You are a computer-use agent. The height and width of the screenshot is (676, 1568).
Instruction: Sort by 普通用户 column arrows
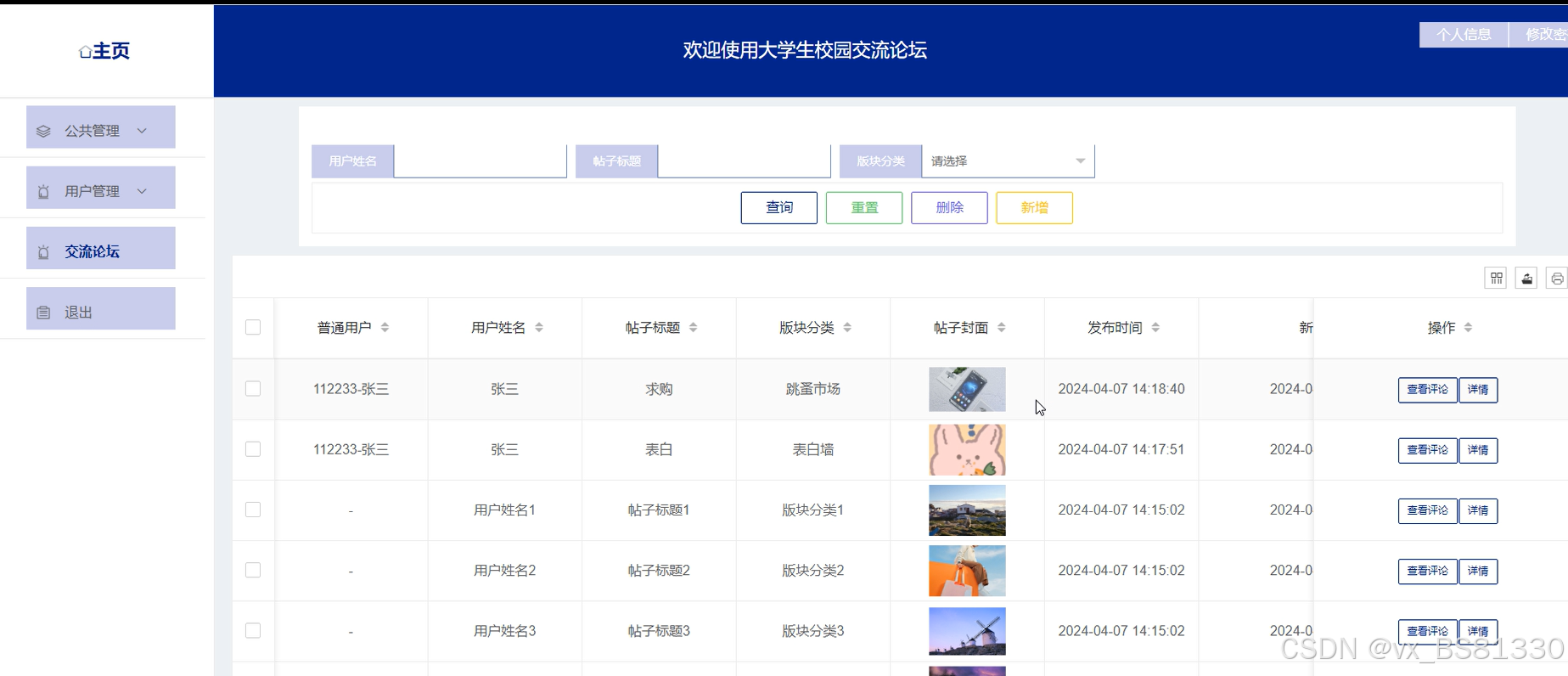coord(385,328)
